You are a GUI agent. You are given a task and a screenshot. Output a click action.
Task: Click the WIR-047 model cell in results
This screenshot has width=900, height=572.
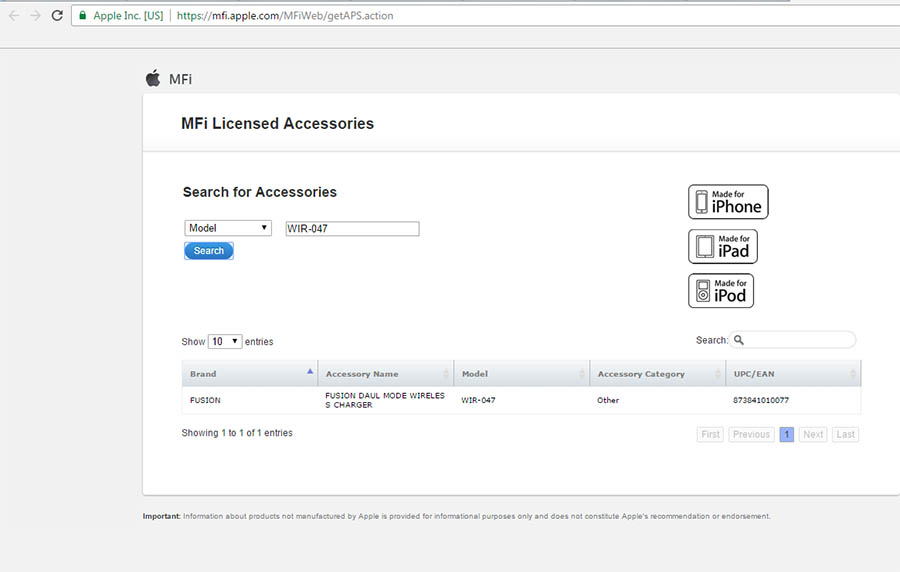point(478,400)
